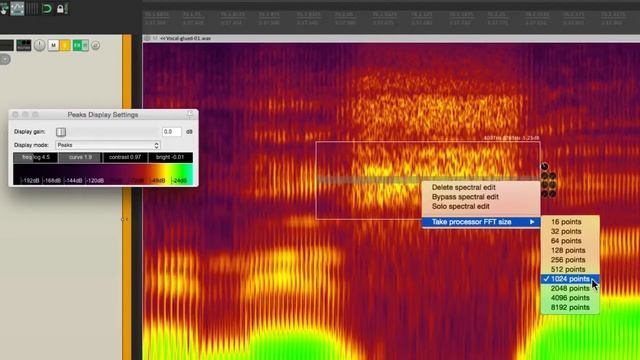Click the freq log 4.5 slider

[x=36, y=157]
